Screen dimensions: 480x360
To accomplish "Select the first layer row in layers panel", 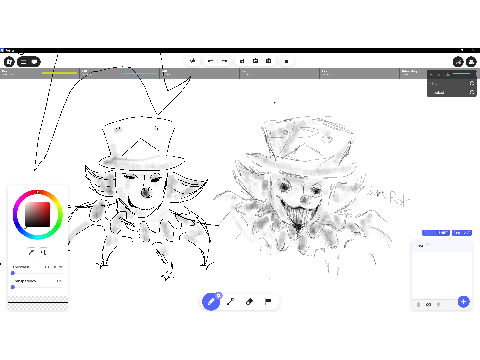I will (442, 246).
